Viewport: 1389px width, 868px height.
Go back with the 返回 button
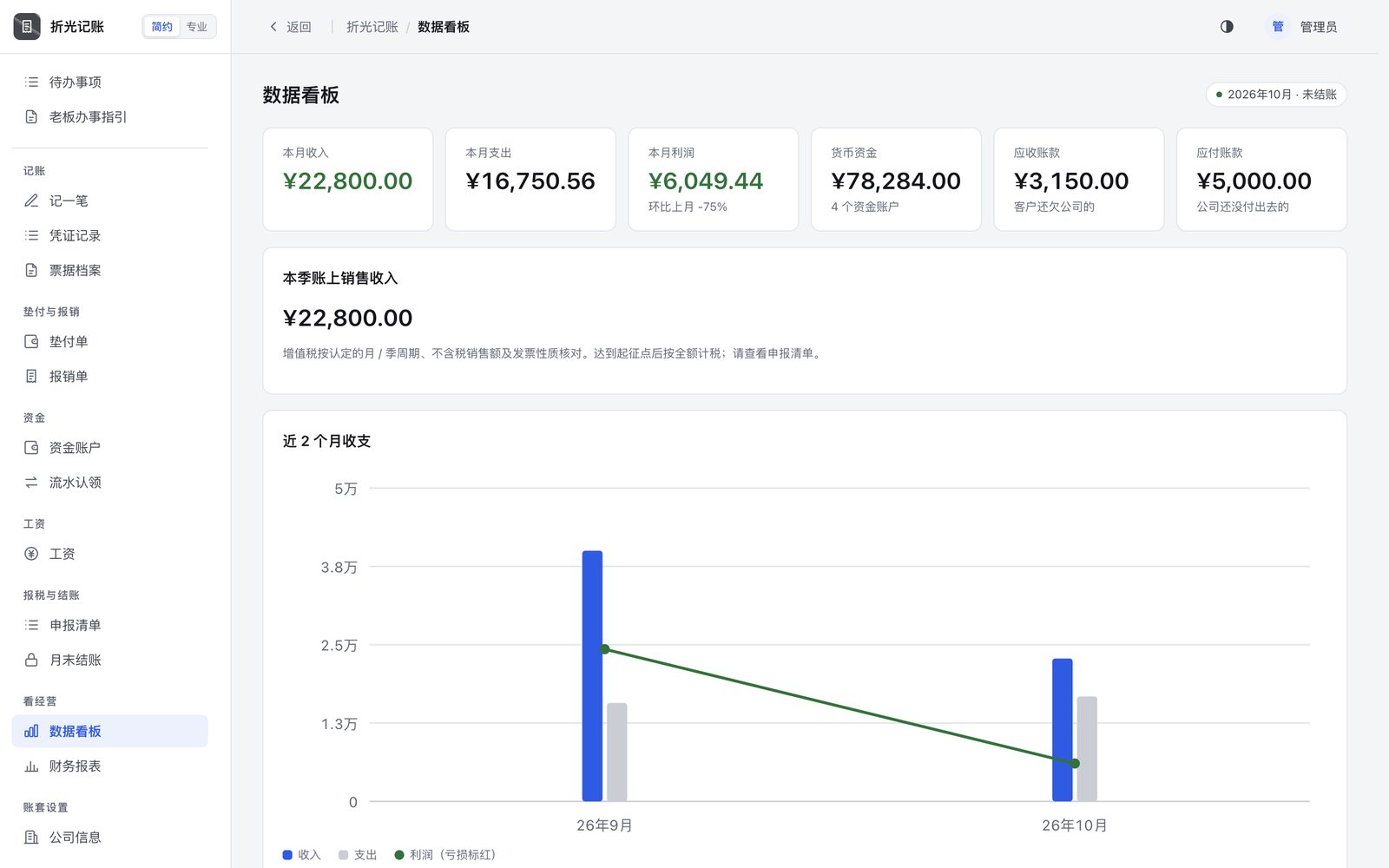(x=290, y=27)
